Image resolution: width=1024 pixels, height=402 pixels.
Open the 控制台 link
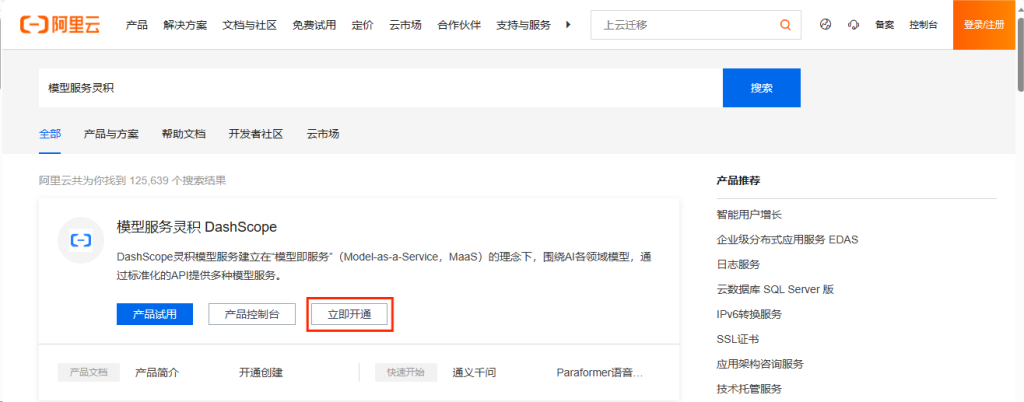(x=923, y=25)
